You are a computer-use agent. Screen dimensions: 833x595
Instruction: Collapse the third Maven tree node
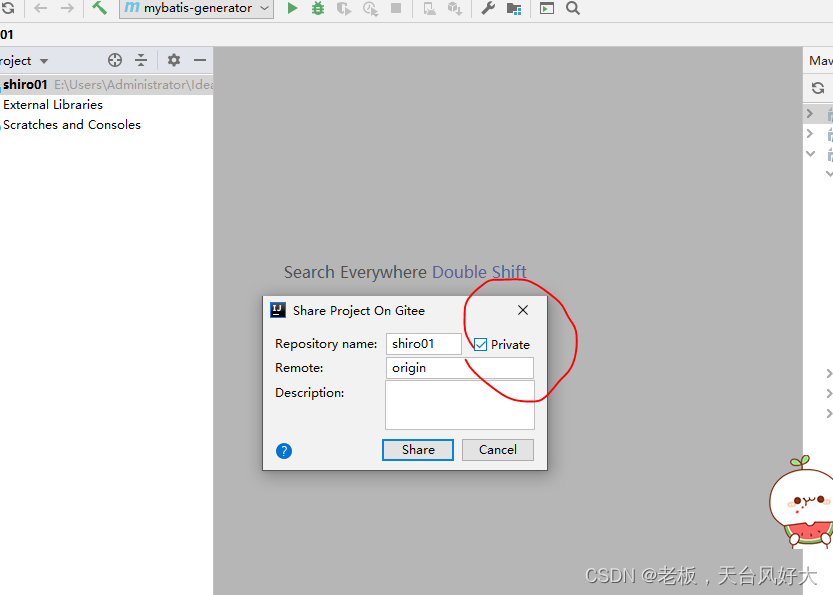810,154
